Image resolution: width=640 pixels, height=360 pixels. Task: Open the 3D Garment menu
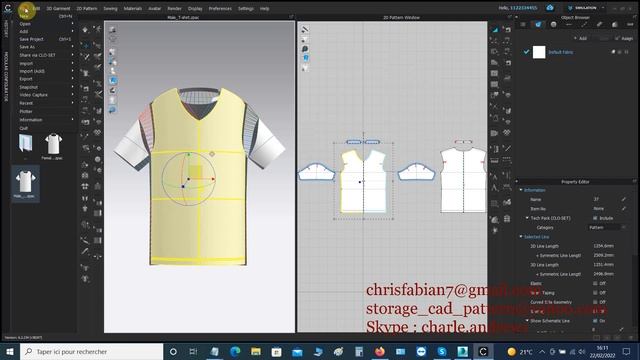pos(58,8)
